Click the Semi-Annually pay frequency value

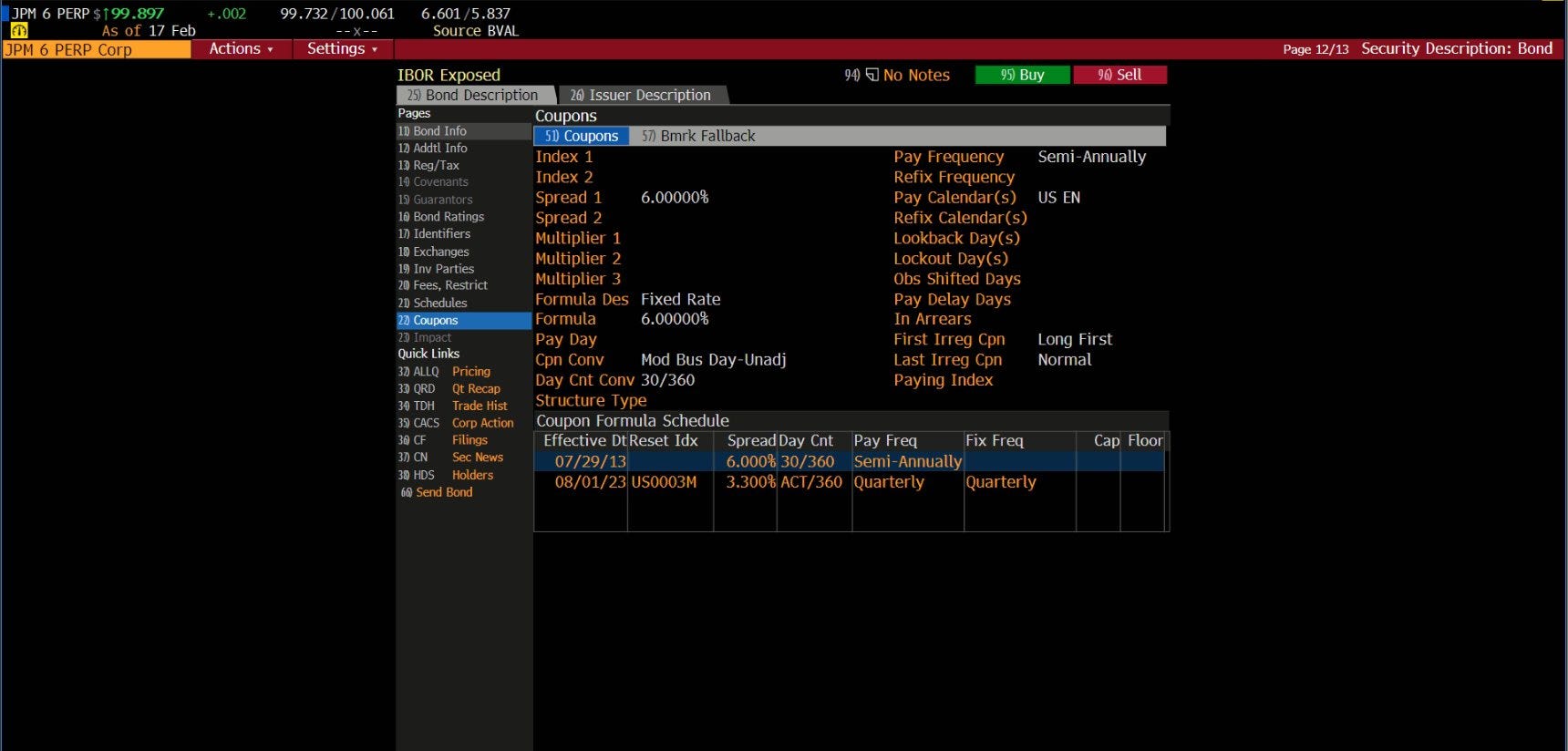tap(1091, 157)
